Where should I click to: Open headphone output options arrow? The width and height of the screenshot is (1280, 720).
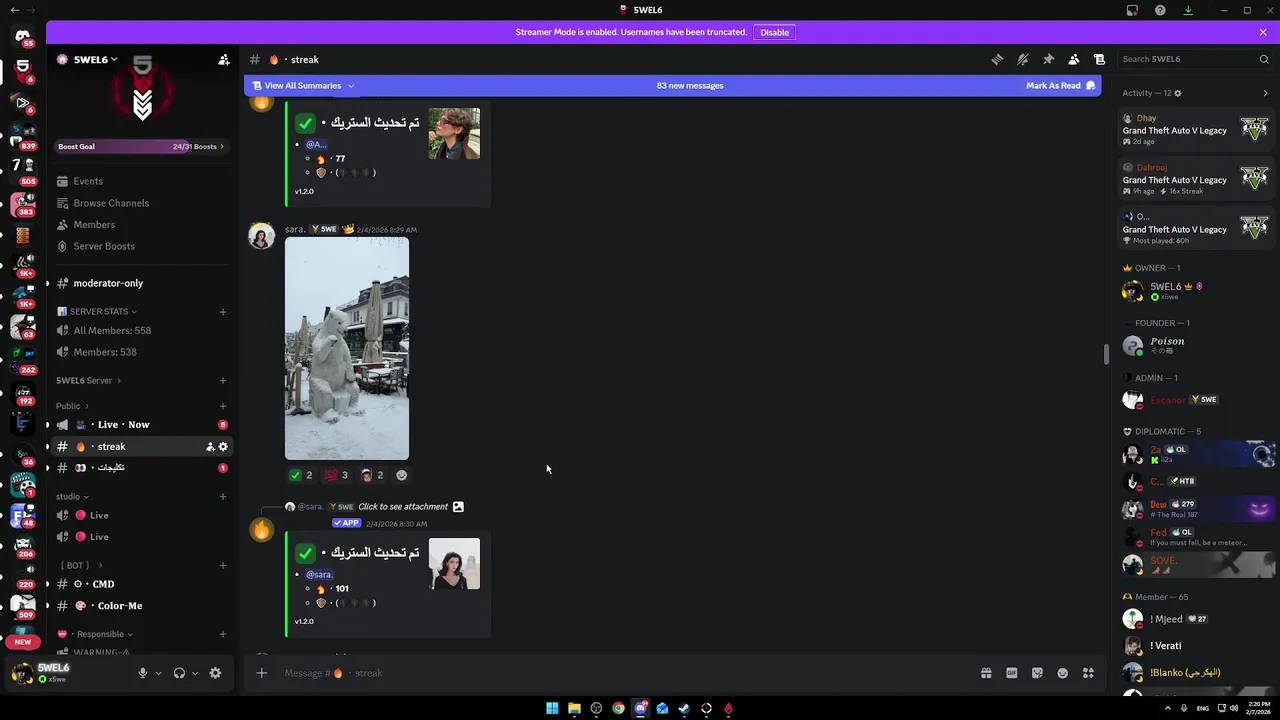pos(194,673)
